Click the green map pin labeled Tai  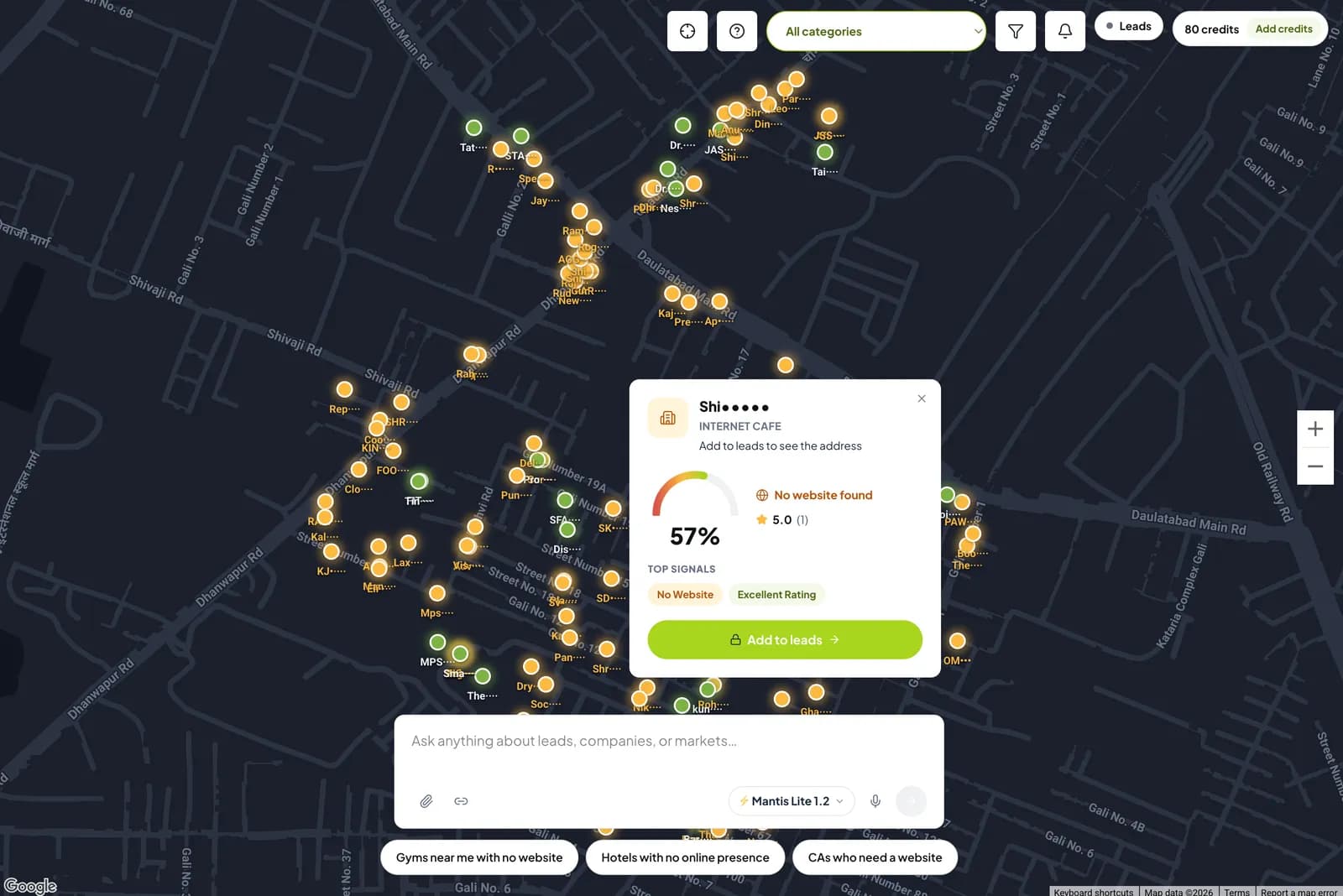[825, 152]
